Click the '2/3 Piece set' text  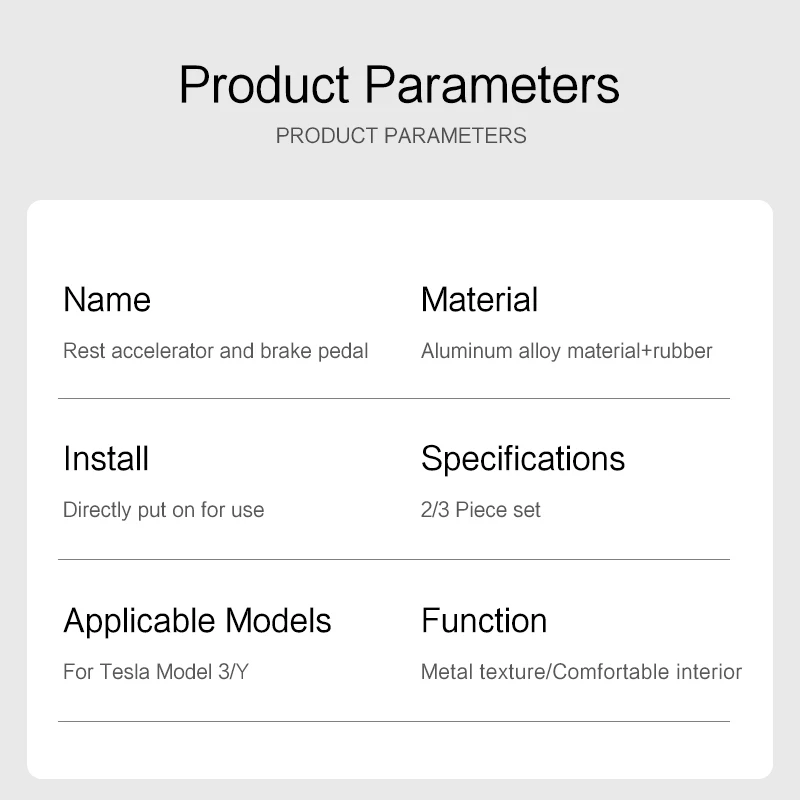click(480, 510)
